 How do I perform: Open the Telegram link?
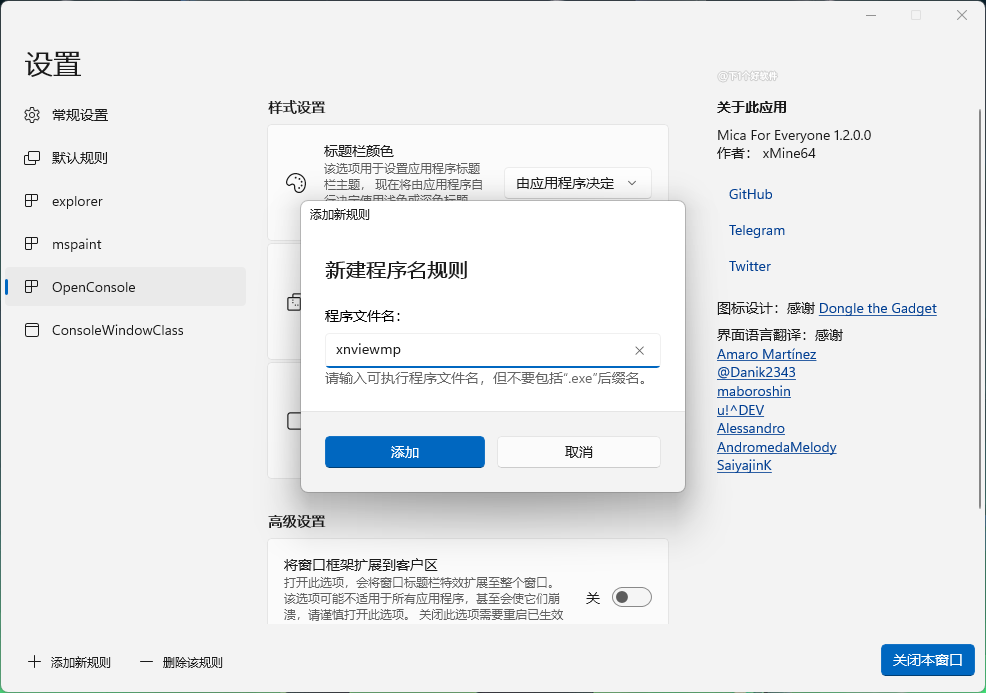pyautogui.click(x=756, y=230)
